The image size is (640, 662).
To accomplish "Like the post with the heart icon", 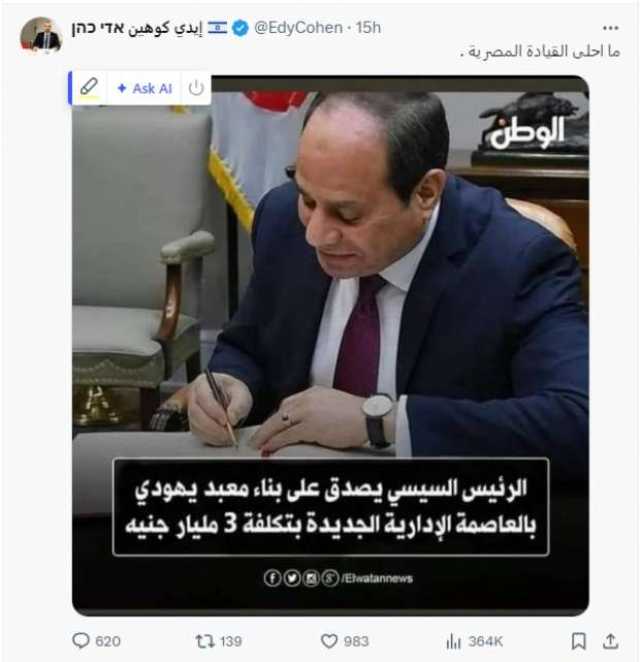I will pos(329,641).
